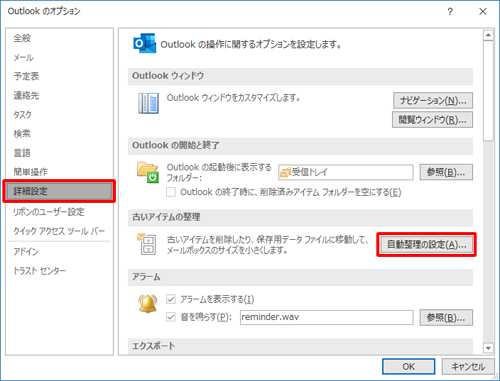500x381 pixels.
Task: Click the 古いアイテムの整理 section header
Action: [300, 217]
